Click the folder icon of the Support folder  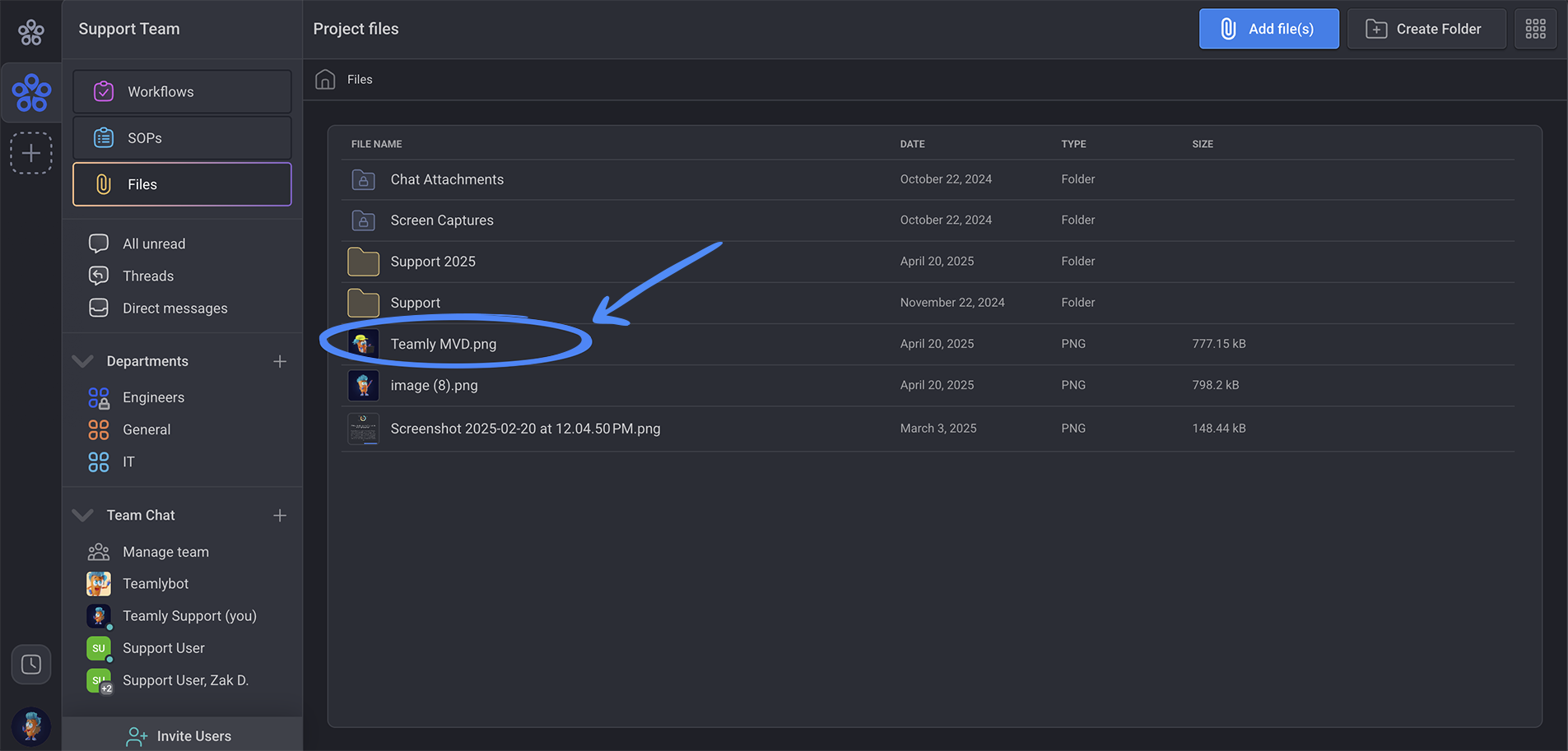363,303
